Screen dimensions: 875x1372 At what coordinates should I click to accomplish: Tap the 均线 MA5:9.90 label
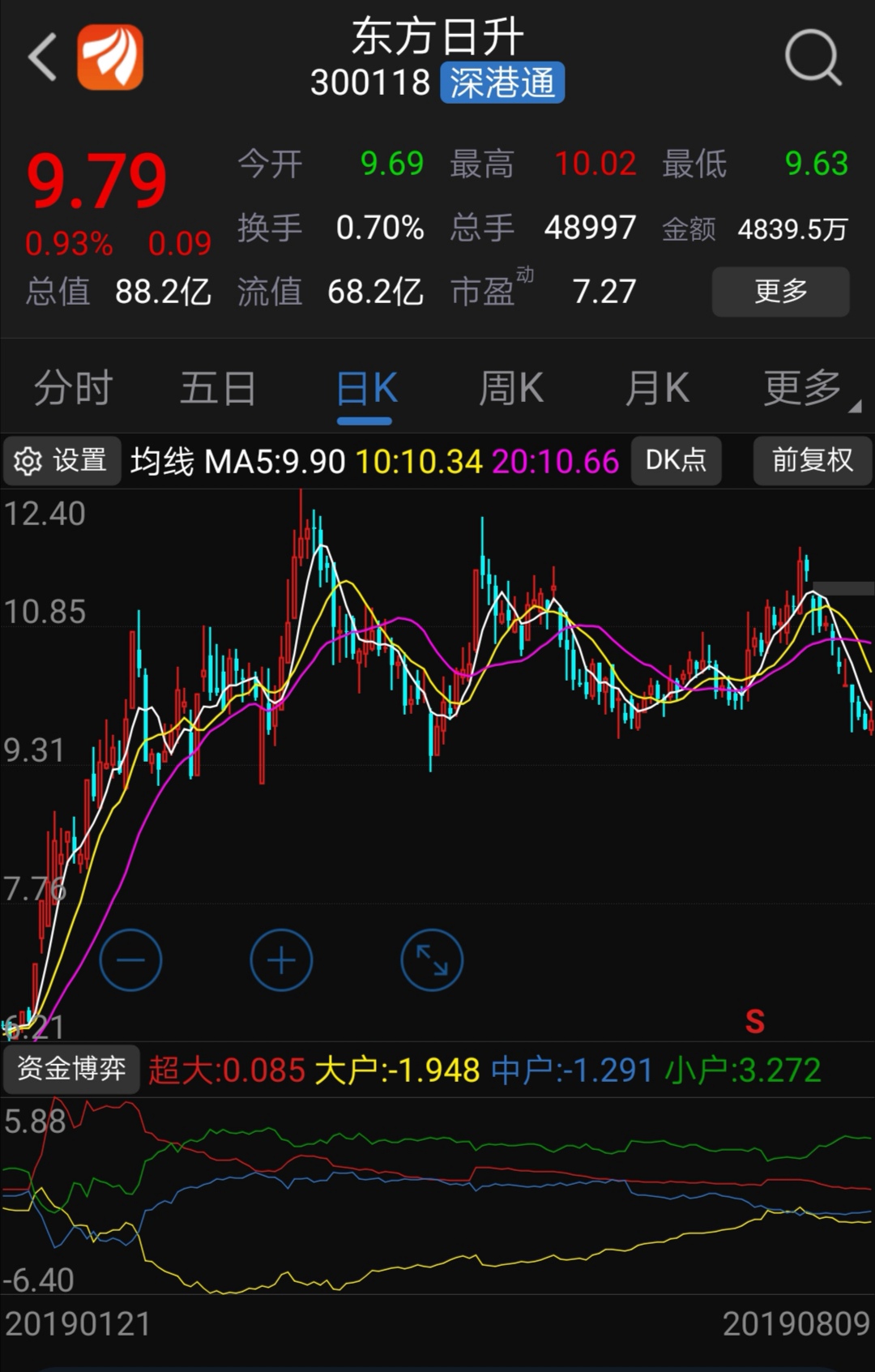[238, 461]
